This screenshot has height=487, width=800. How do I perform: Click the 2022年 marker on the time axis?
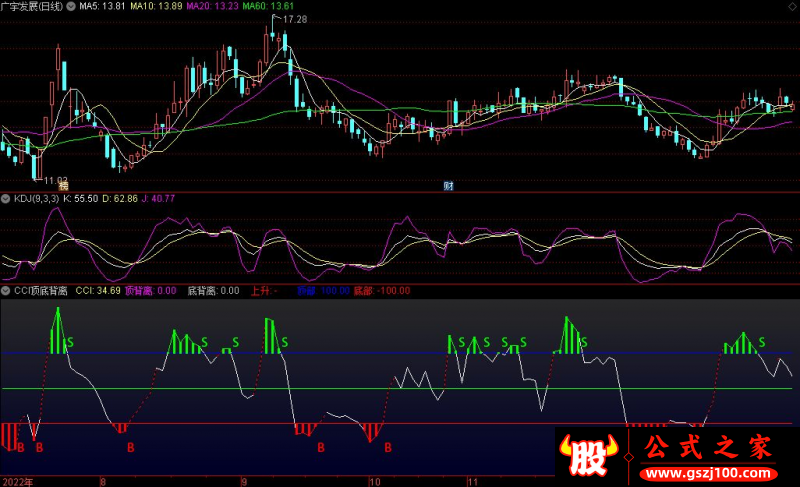click(16, 481)
